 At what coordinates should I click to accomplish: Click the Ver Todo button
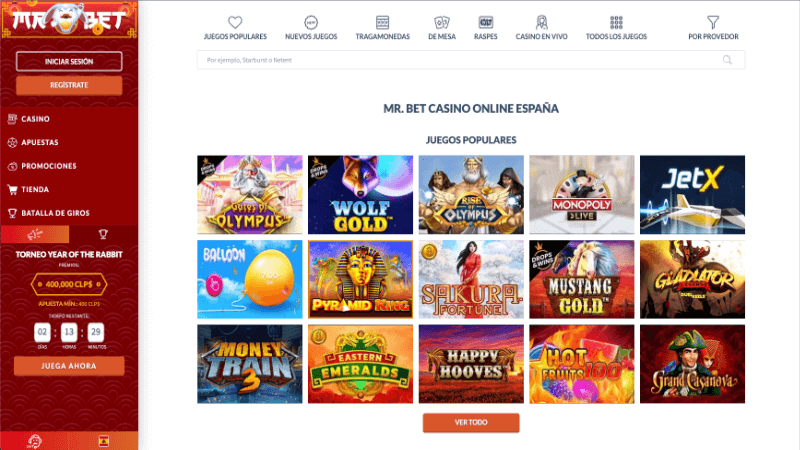471,422
